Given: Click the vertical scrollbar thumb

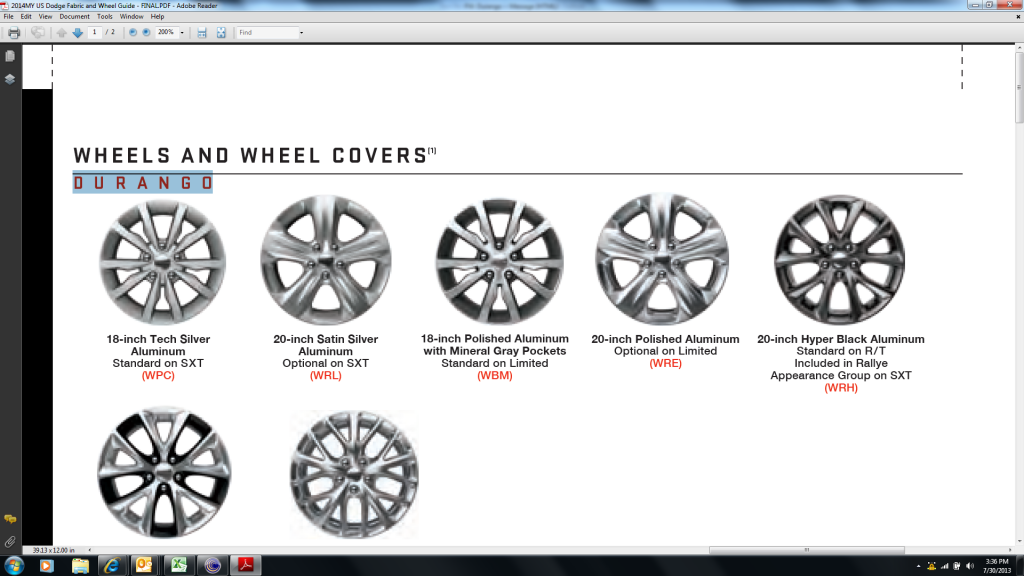Looking at the screenshot, I should pyautogui.click(x=1019, y=88).
